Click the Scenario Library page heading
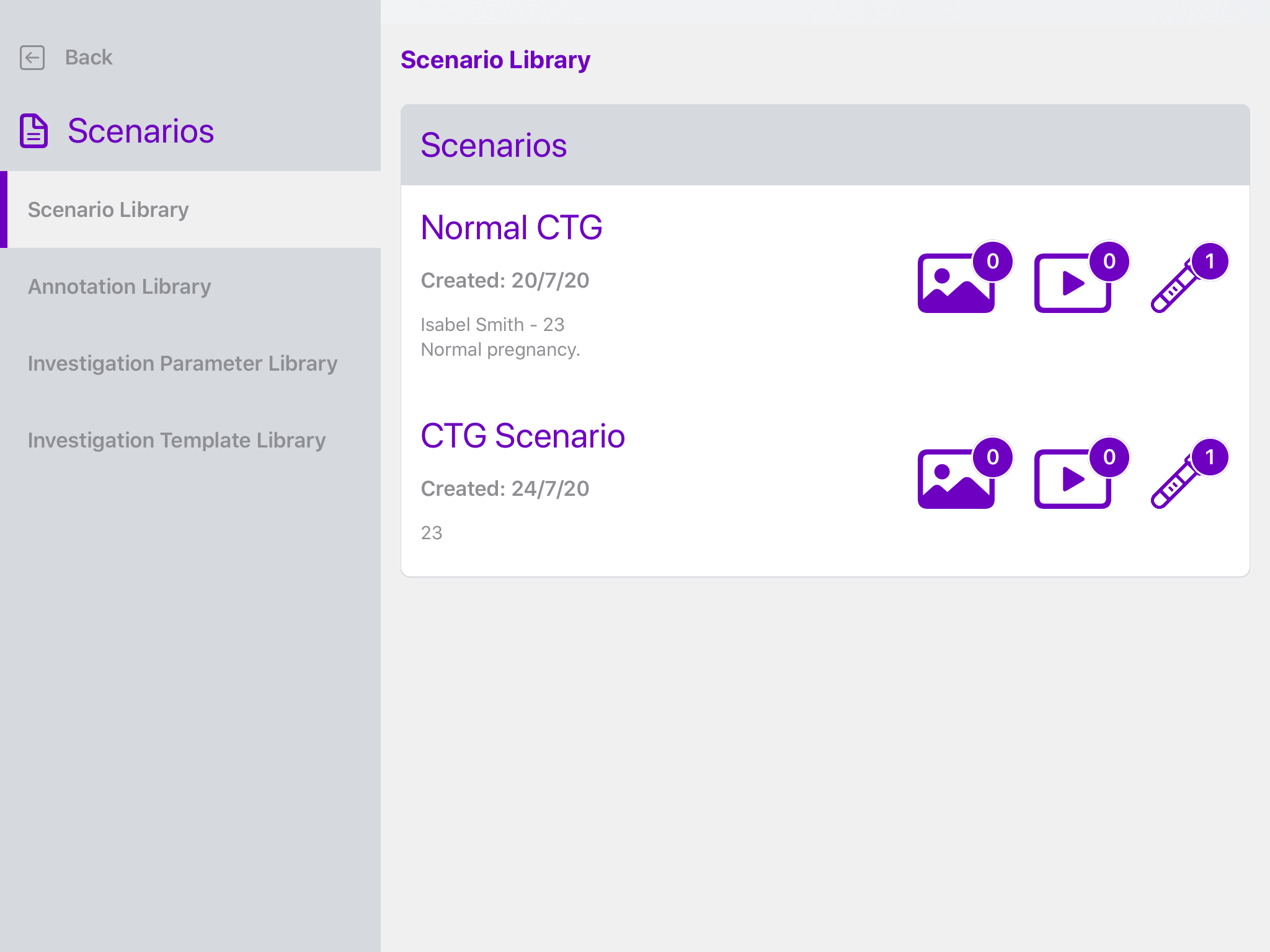1270x952 pixels. [x=495, y=60]
